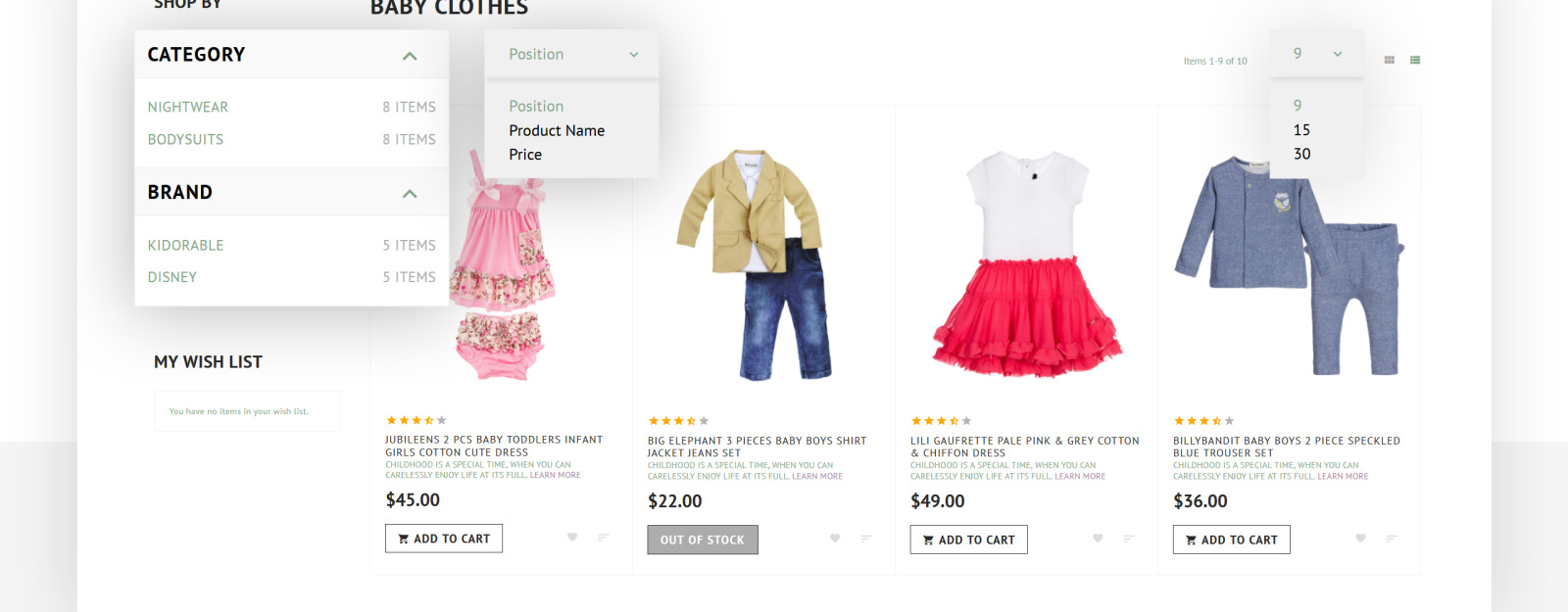The height and width of the screenshot is (612, 1568).
Task: Click the cart icon in Add to Cart
Action: pyautogui.click(x=405, y=538)
